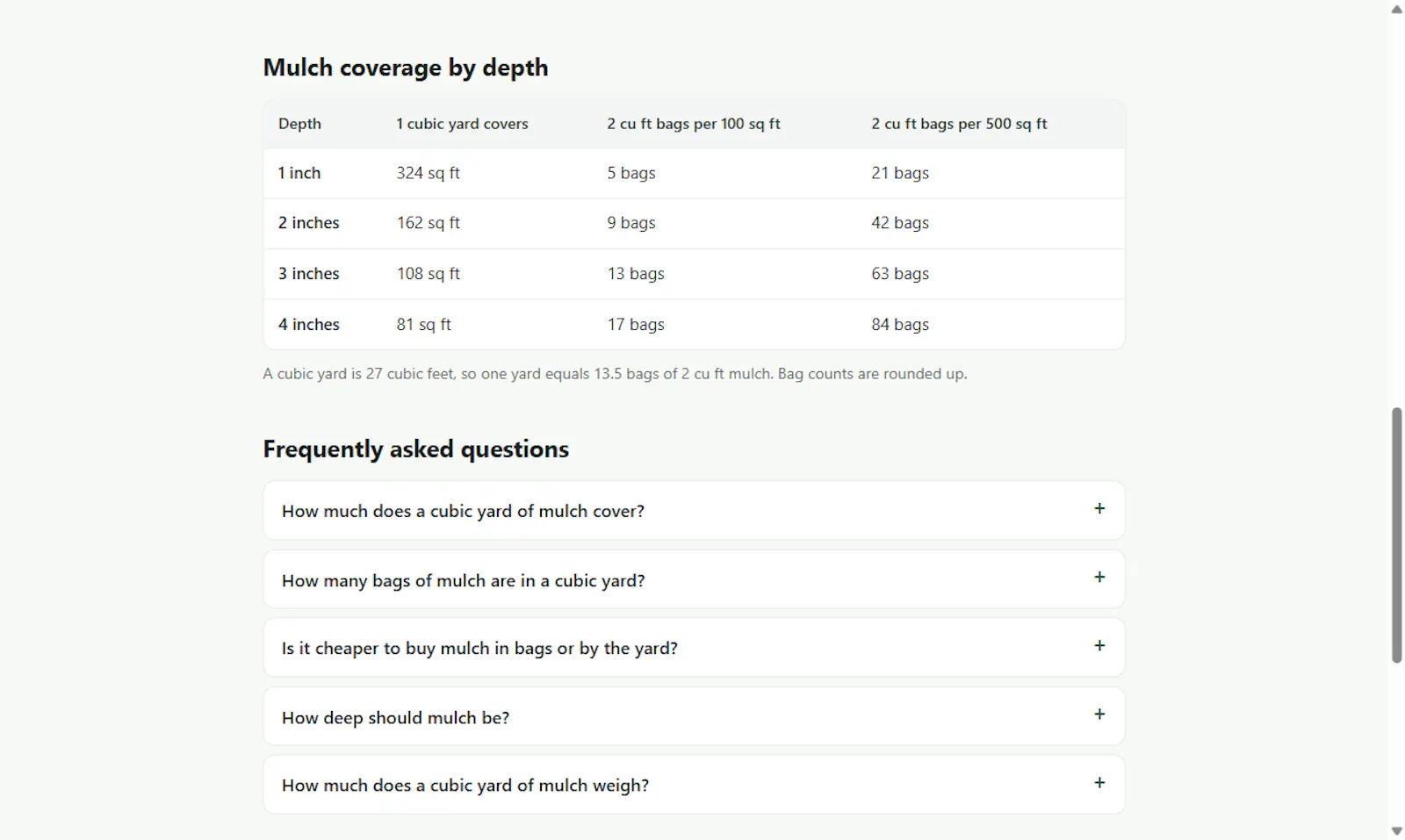Expand 'How many bags of mulch are in a cubic yard?'
This screenshot has width=1405, height=840.
pos(694,579)
